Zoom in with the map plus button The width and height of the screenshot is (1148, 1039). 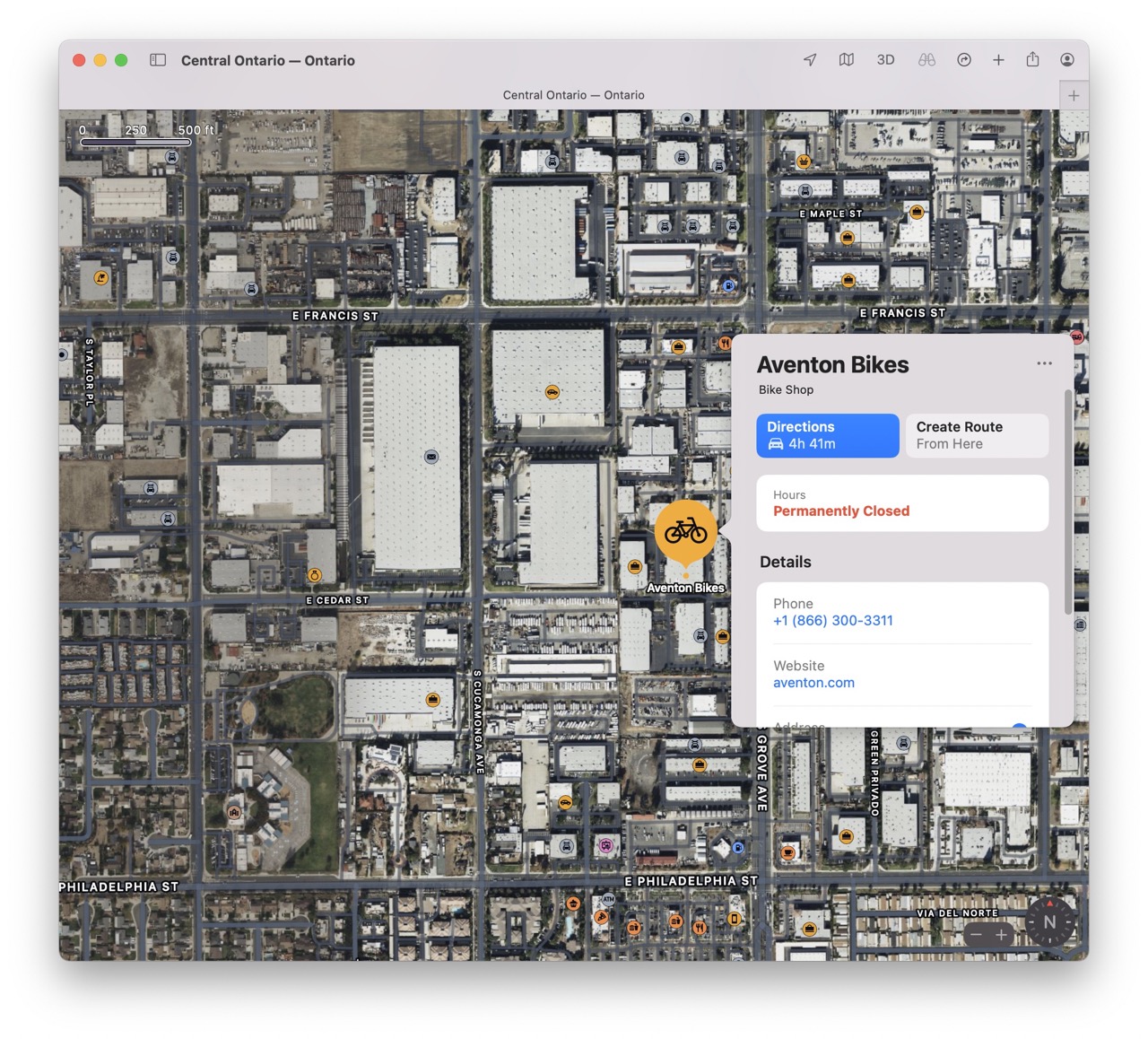[x=1002, y=935]
